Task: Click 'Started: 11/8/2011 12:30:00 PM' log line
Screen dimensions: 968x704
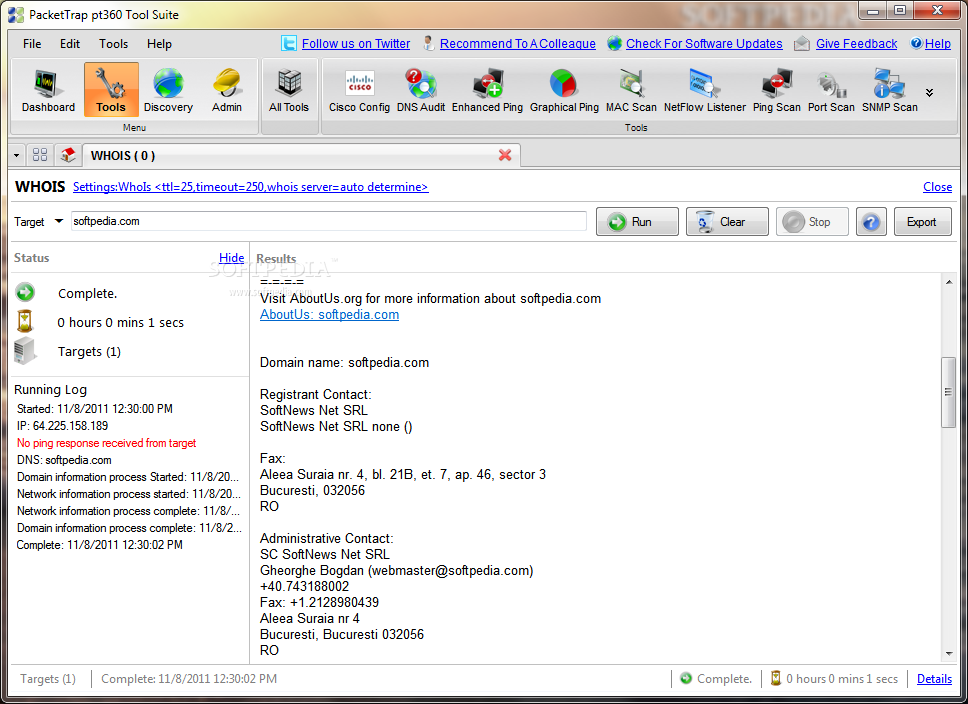Action: (x=94, y=409)
